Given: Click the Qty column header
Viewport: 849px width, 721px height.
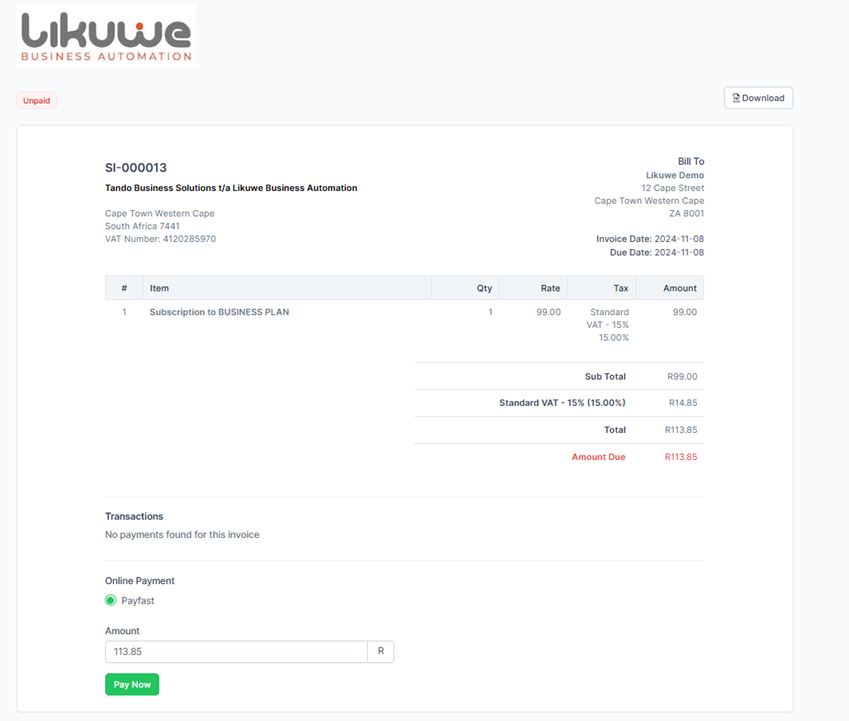Looking at the screenshot, I should point(484,288).
